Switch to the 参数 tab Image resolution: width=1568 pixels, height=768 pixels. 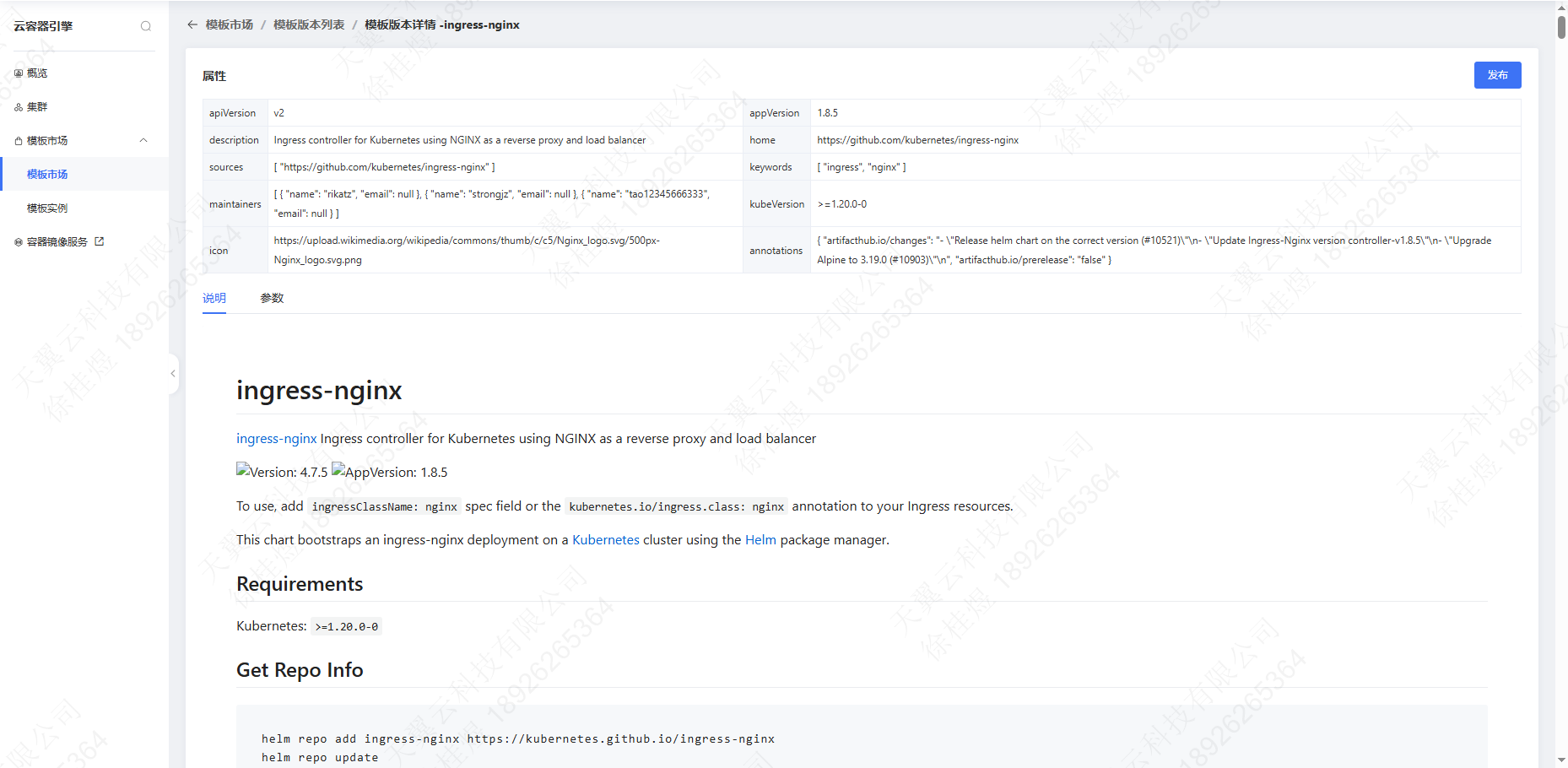272,298
